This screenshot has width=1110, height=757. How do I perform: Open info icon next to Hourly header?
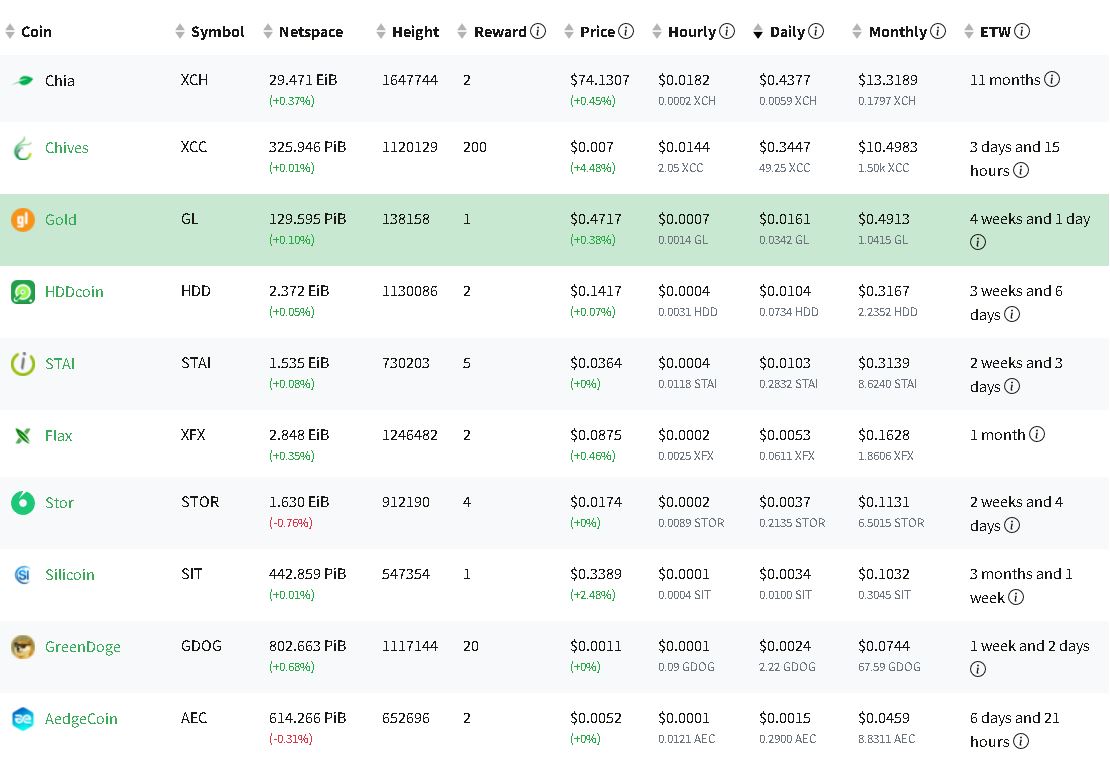click(x=727, y=31)
